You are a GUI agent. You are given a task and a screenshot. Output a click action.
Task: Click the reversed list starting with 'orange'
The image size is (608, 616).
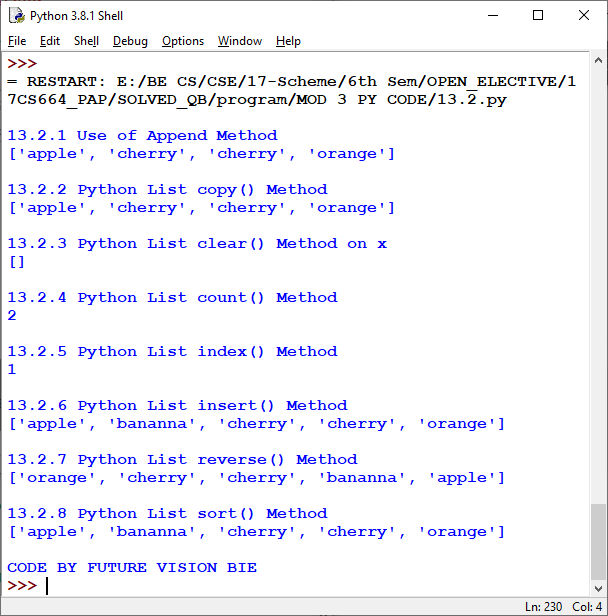[x=256, y=478]
